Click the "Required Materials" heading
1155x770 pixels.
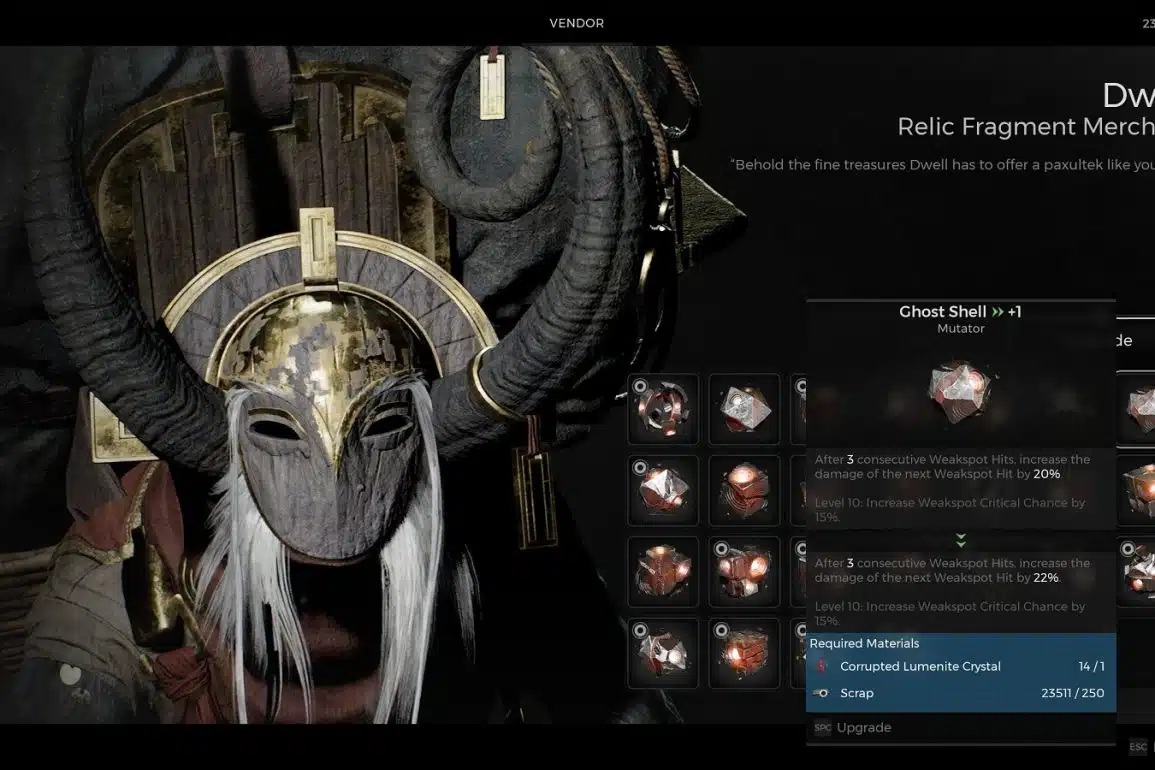(x=864, y=643)
